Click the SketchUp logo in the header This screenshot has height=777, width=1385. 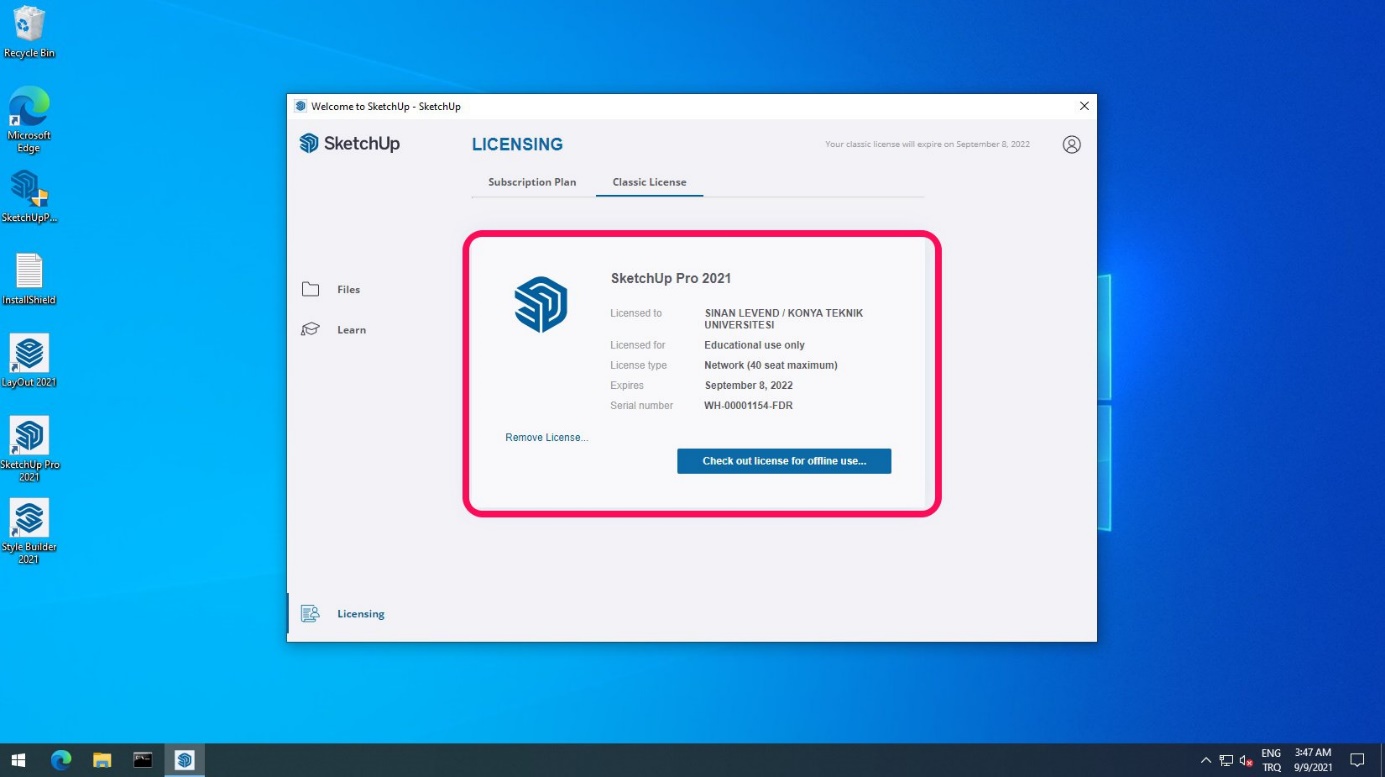tap(349, 143)
